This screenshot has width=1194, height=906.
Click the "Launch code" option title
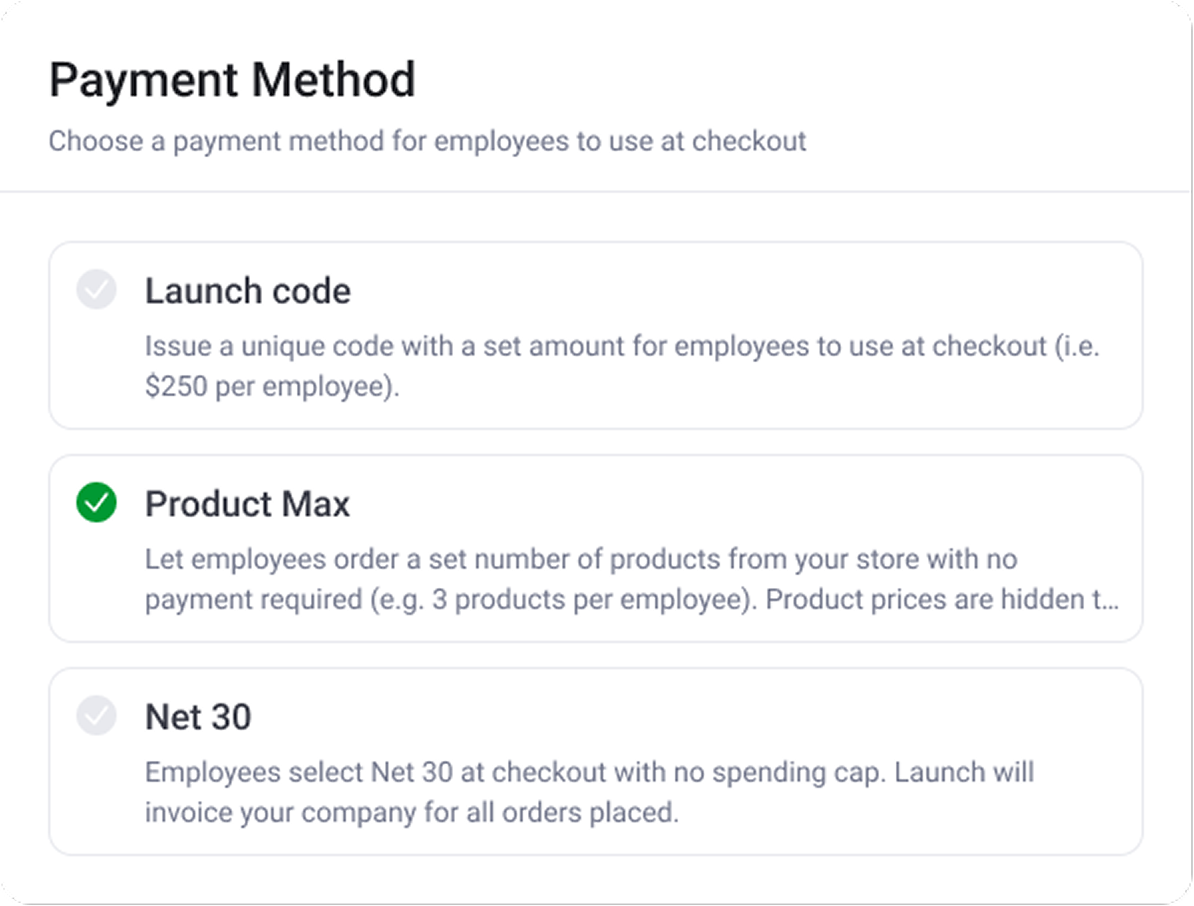tap(247, 291)
